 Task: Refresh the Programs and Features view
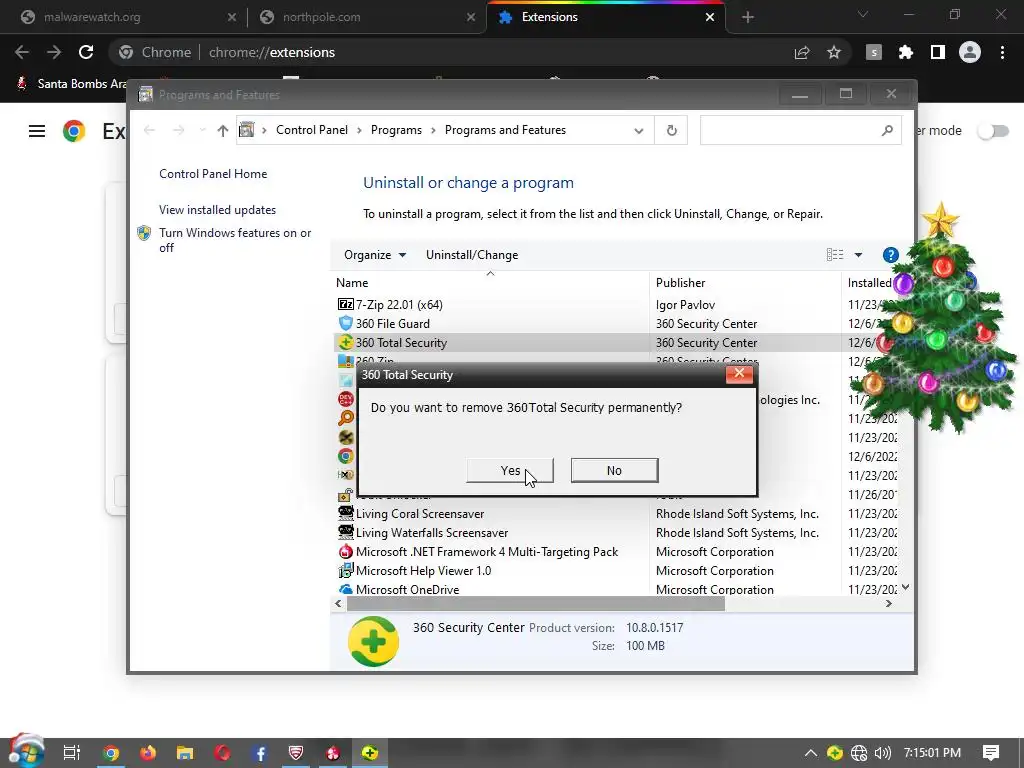(671, 131)
